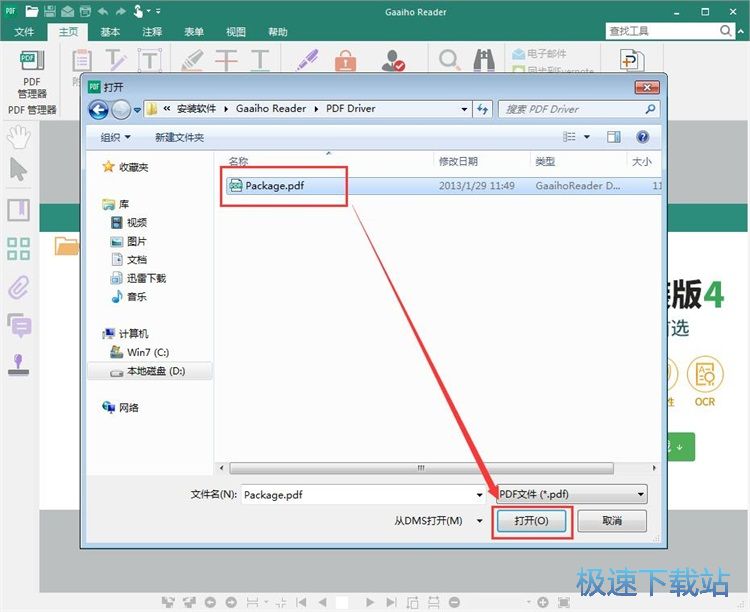
Task: Switch to the 视图 tab
Action: (x=235, y=32)
